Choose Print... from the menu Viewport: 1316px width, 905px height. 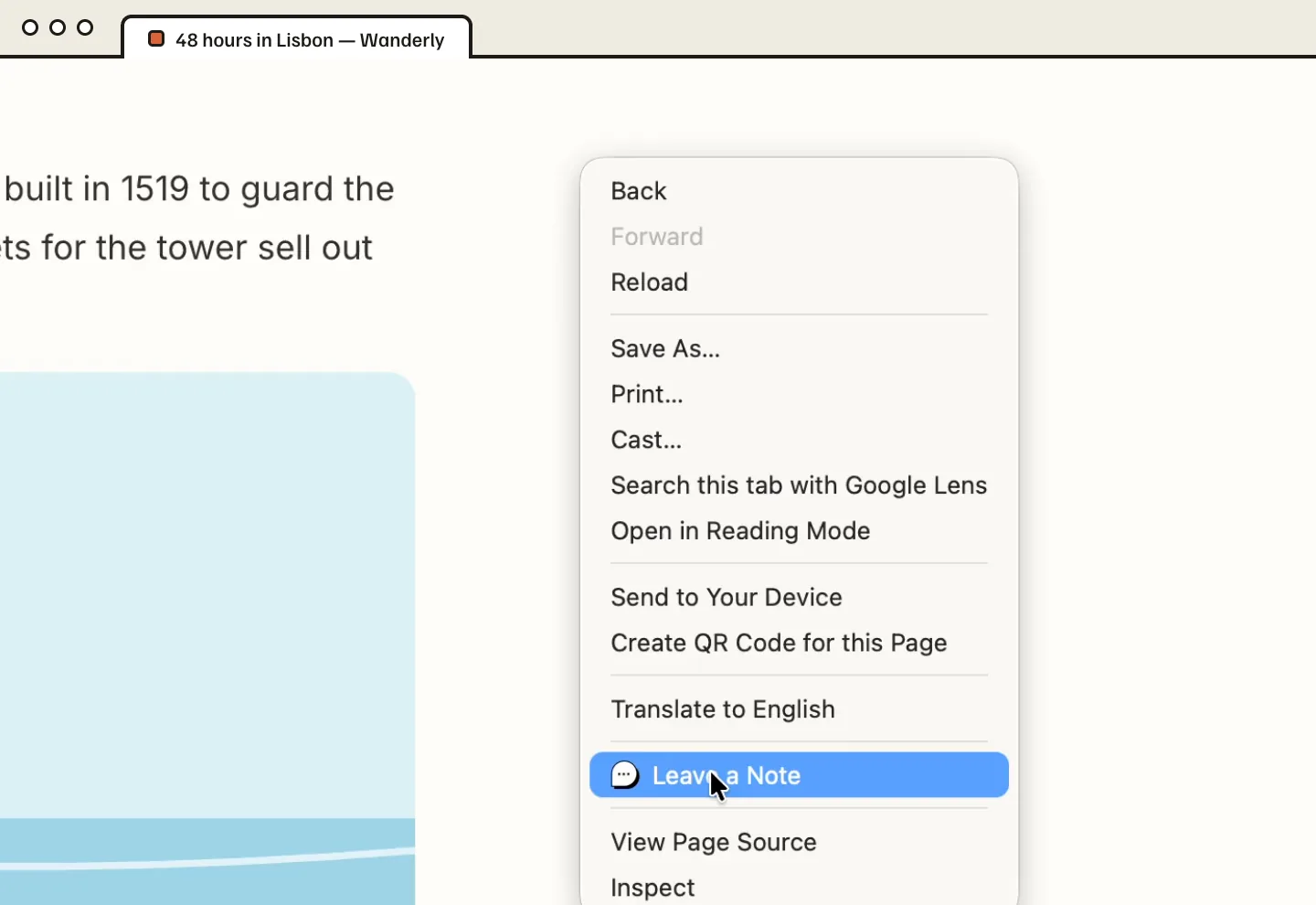pyautogui.click(x=799, y=395)
